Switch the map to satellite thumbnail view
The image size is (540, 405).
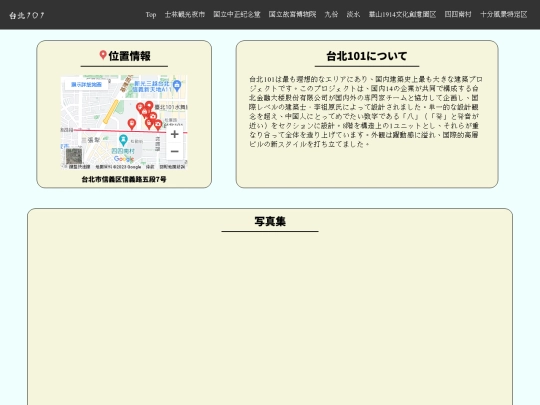[x=74, y=156]
